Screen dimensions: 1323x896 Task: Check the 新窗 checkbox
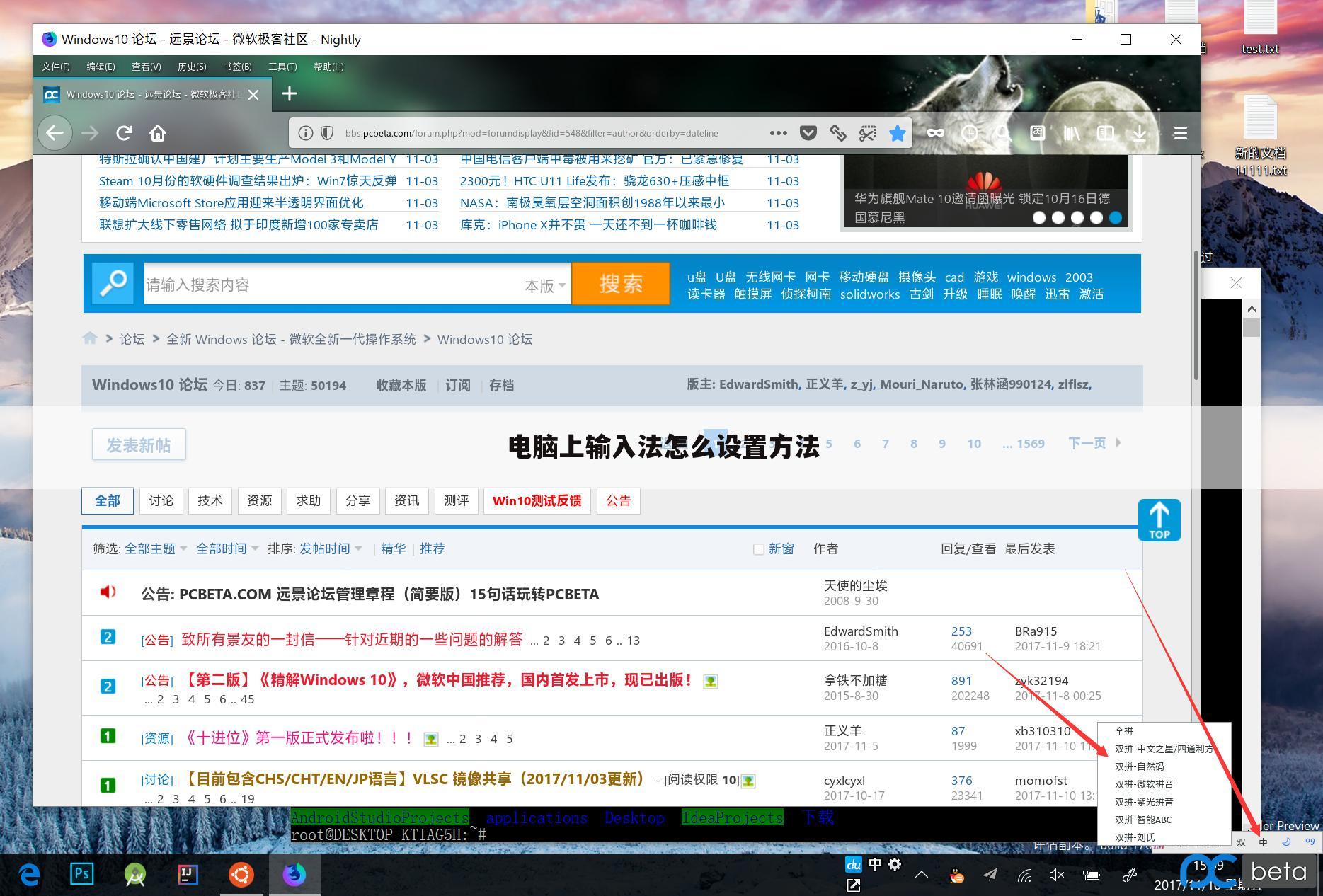tap(758, 549)
